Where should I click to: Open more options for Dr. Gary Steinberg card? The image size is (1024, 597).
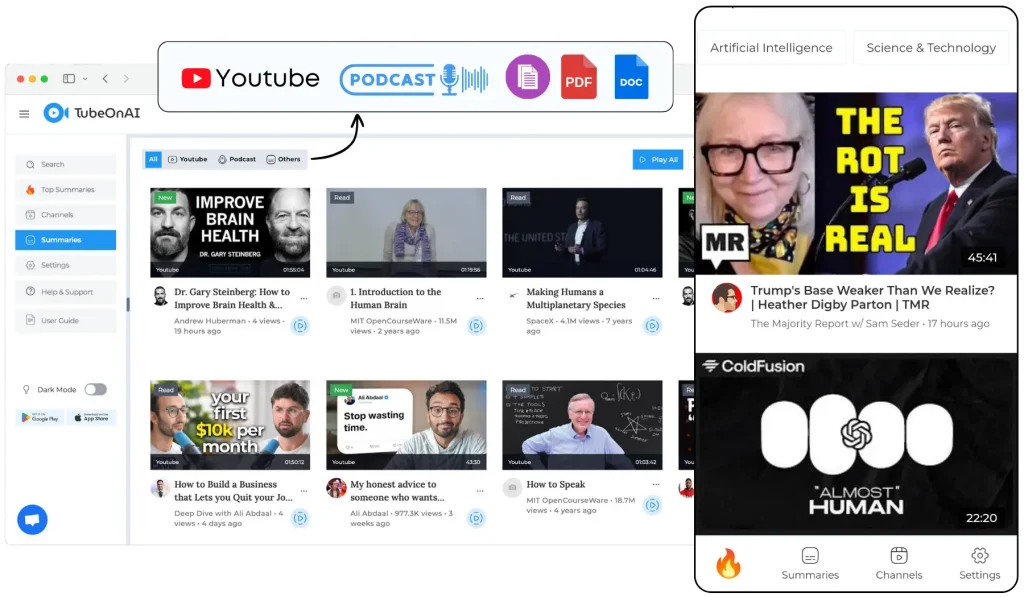(304, 298)
